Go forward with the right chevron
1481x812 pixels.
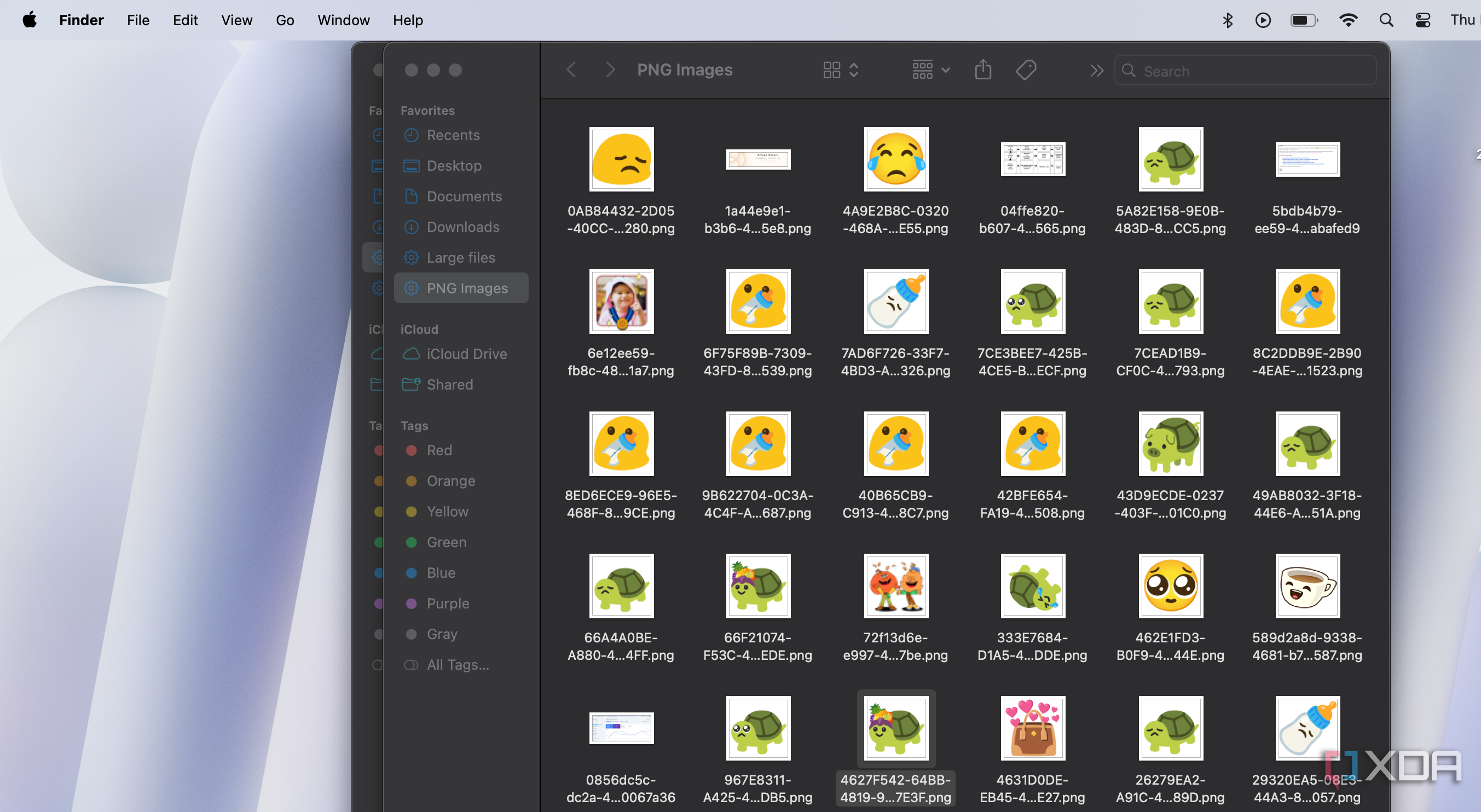(611, 70)
